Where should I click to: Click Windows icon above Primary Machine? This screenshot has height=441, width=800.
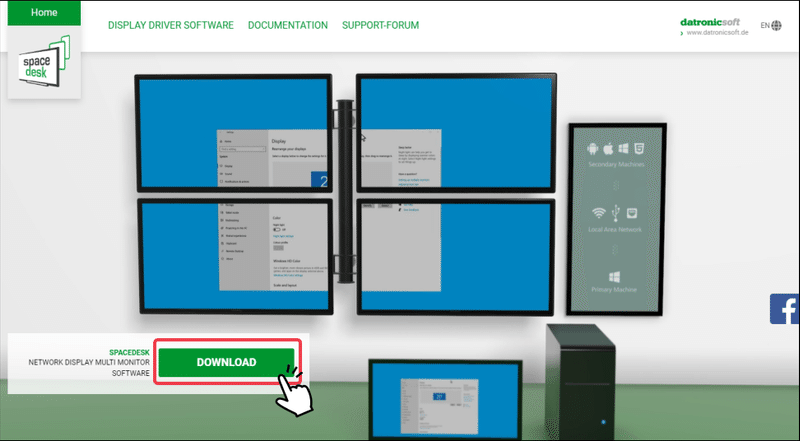614,277
